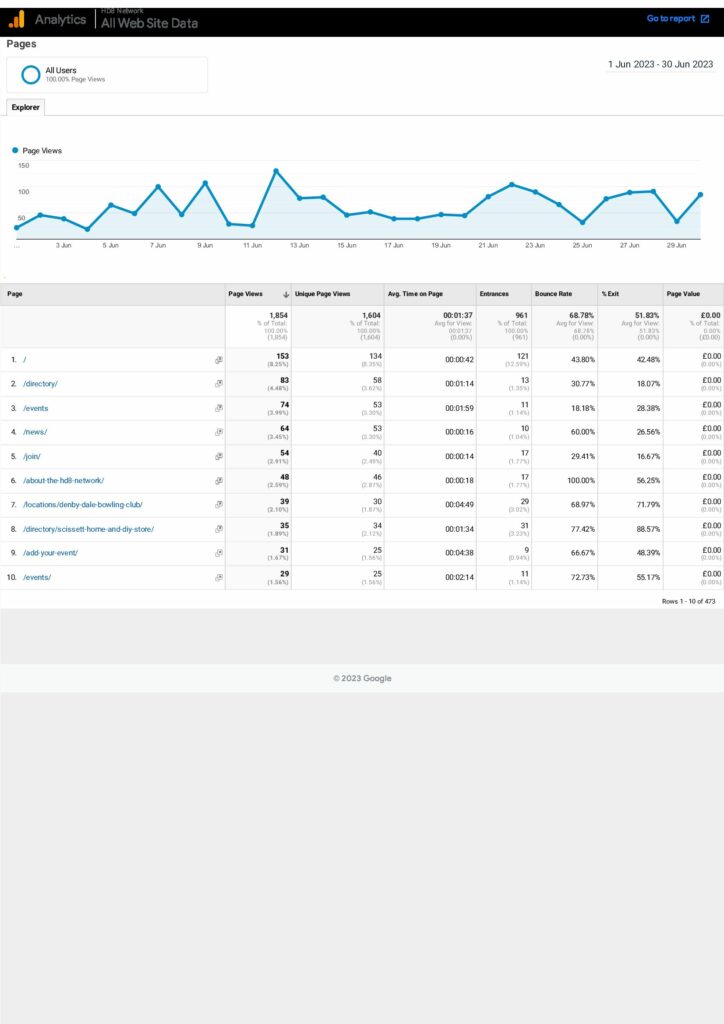
Task: Open external link icon beside Go to report
Action: 706,19
